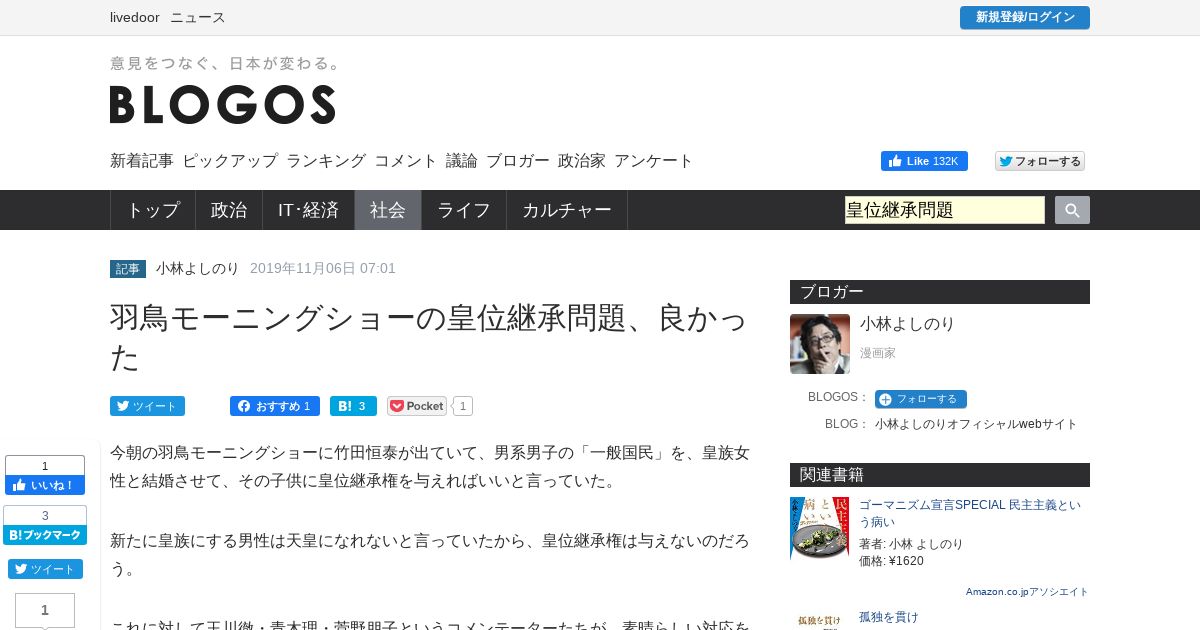Click the ニュース link in the top bar
1200x630 pixels.
pyautogui.click(x=198, y=17)
